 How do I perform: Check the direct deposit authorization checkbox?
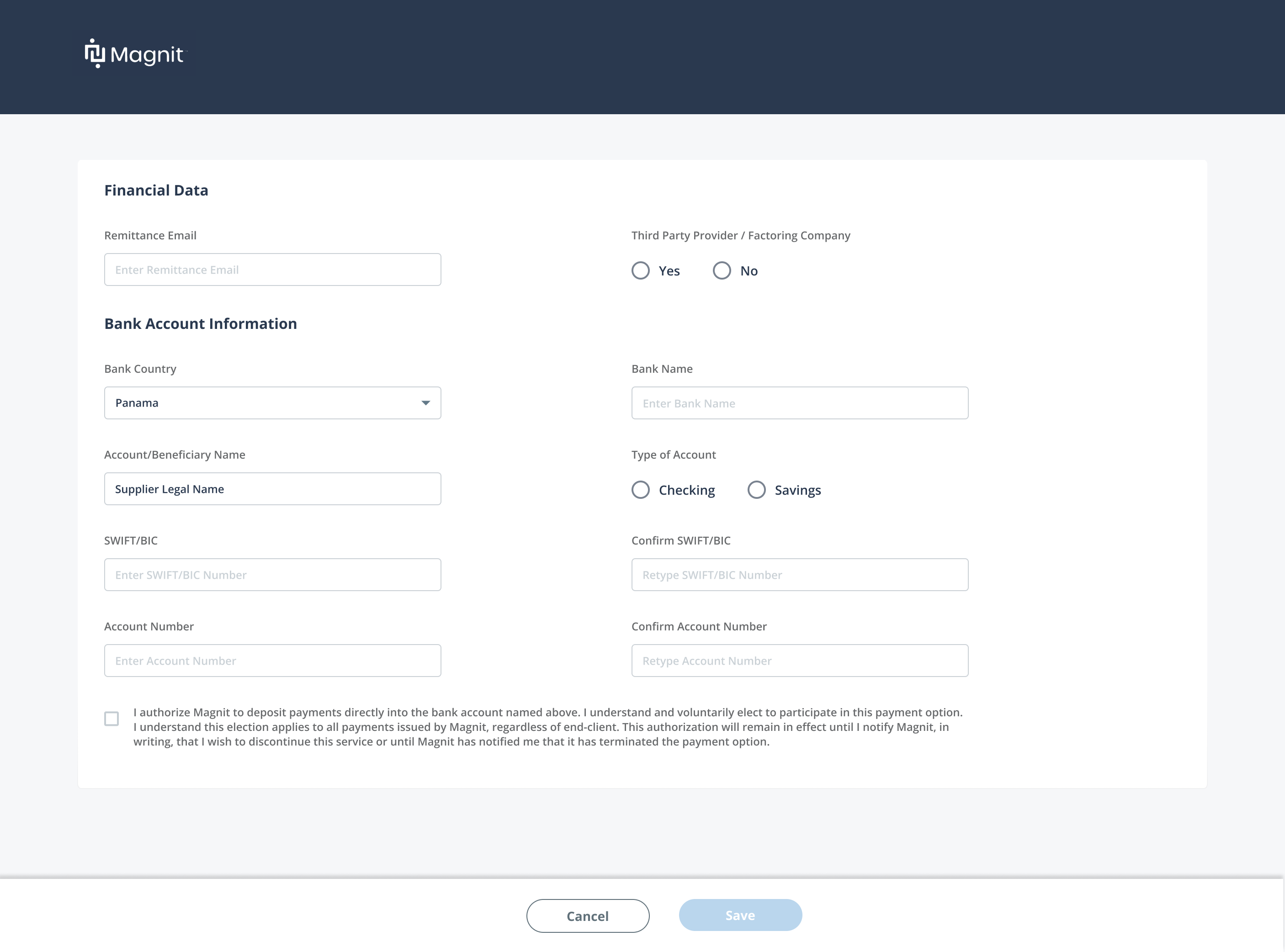coord(111,719)
